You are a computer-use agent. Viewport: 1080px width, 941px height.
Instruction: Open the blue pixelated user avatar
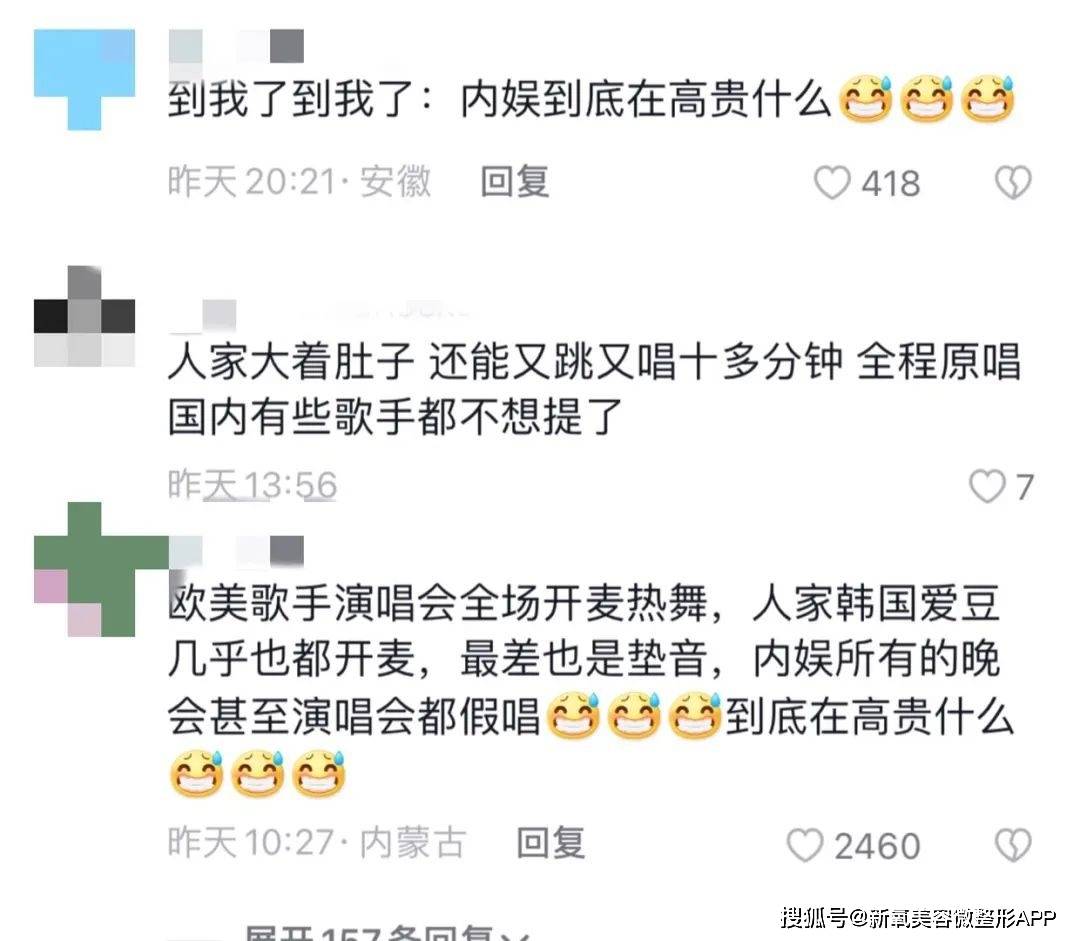[x=84, y=79]
